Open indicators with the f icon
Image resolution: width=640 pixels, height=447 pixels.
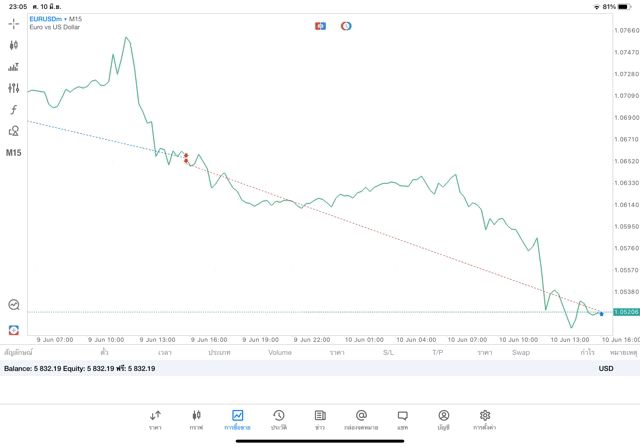click(x=13, y=109)
